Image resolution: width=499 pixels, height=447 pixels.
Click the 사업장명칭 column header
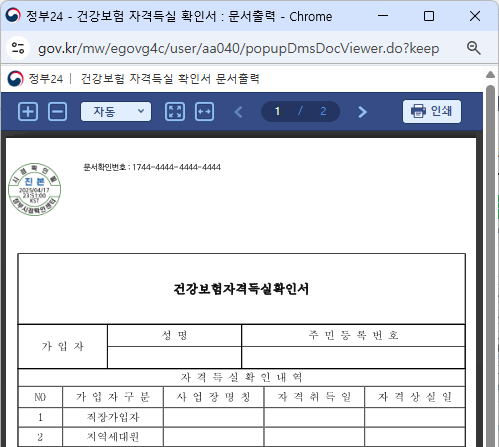(213, 397)
